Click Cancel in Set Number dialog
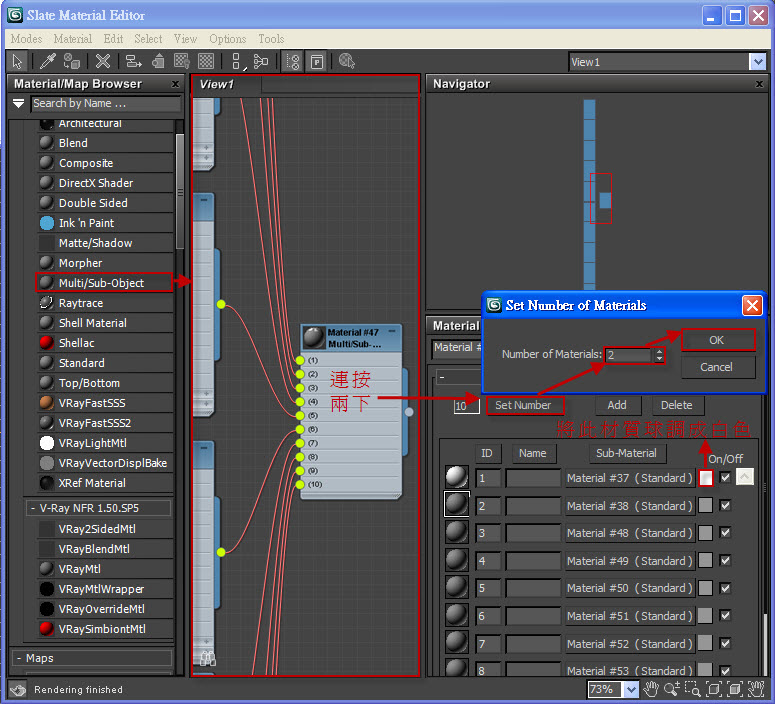Viewport: 775px width, 704px height. [x=718, y=367]
